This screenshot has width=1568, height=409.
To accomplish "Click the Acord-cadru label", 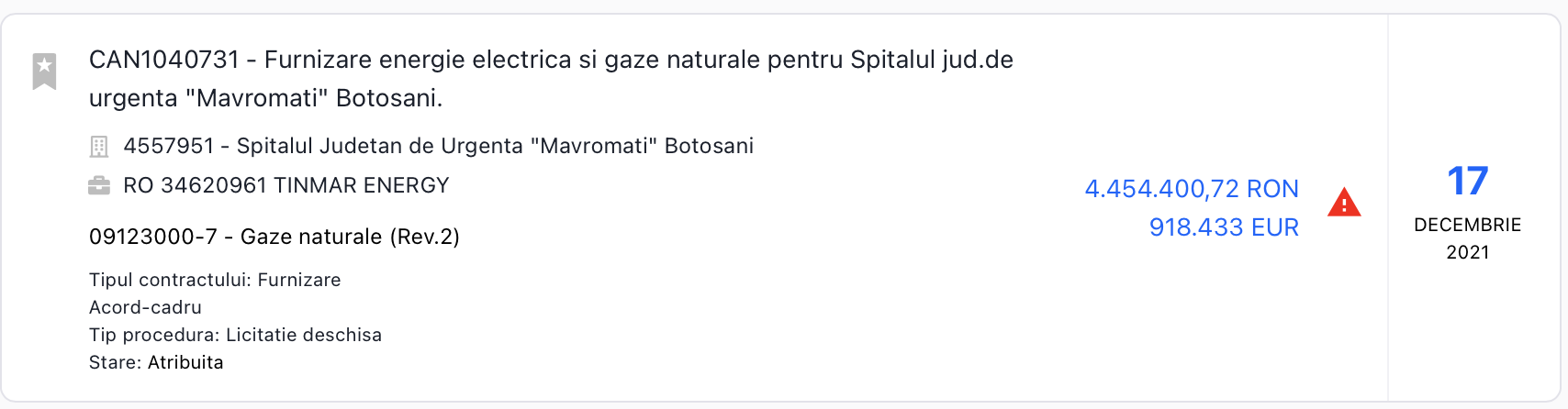I will click(x=145, y=307).
